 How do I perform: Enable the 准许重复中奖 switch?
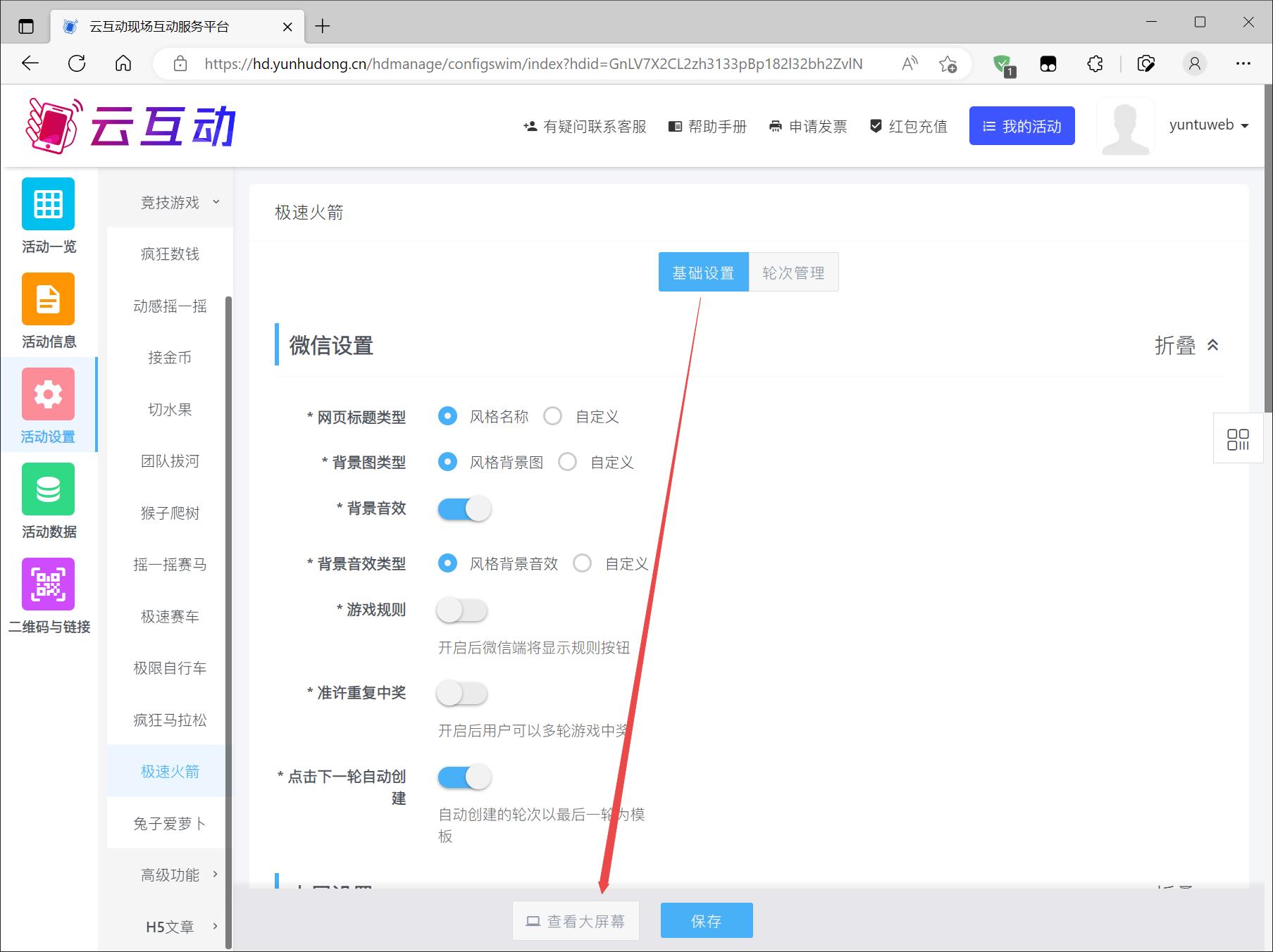tap(462, 693)
